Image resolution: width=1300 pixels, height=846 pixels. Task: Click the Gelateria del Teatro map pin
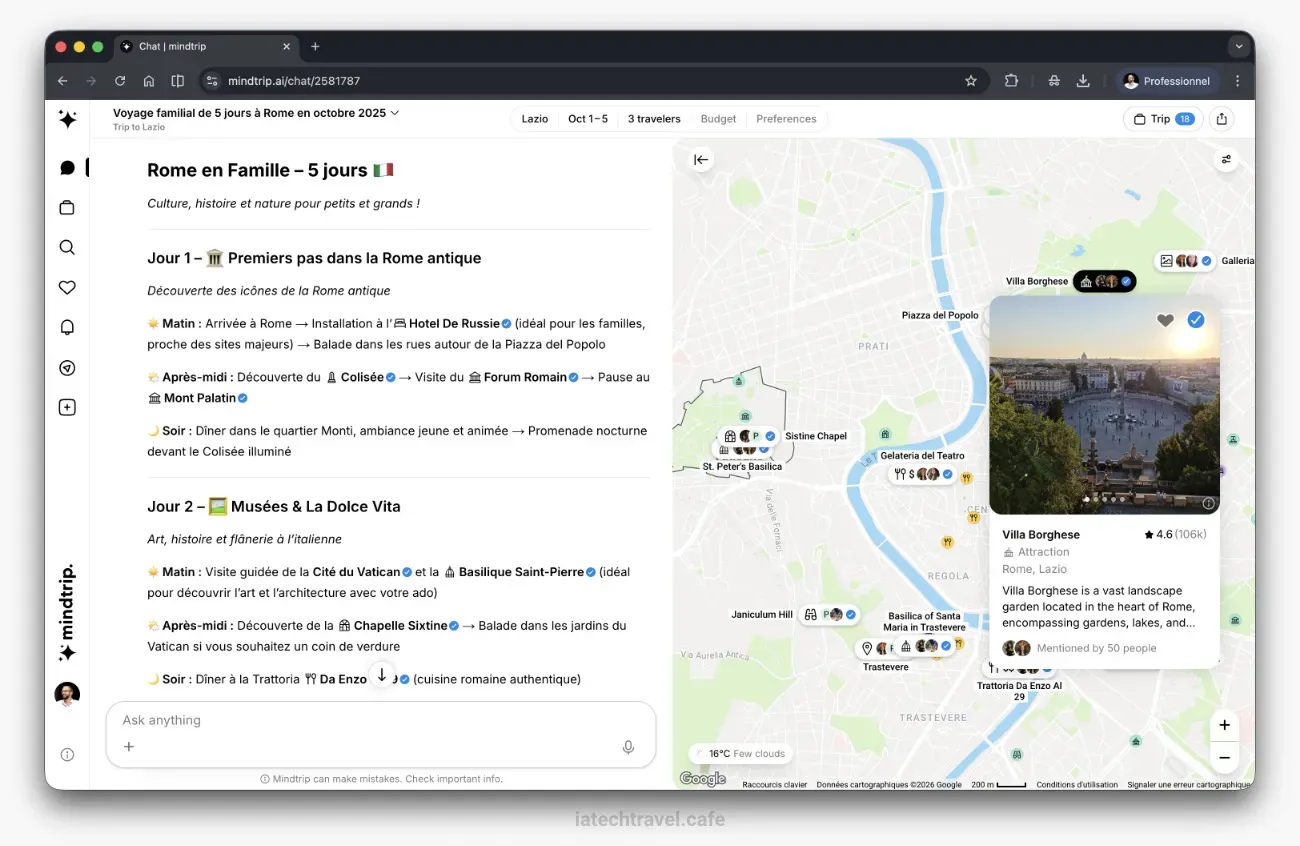(923, 474)
